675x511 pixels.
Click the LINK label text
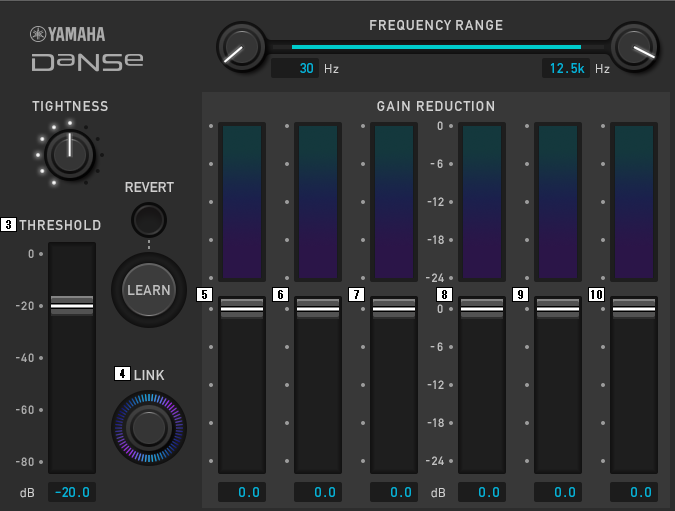tap(149, 375)
